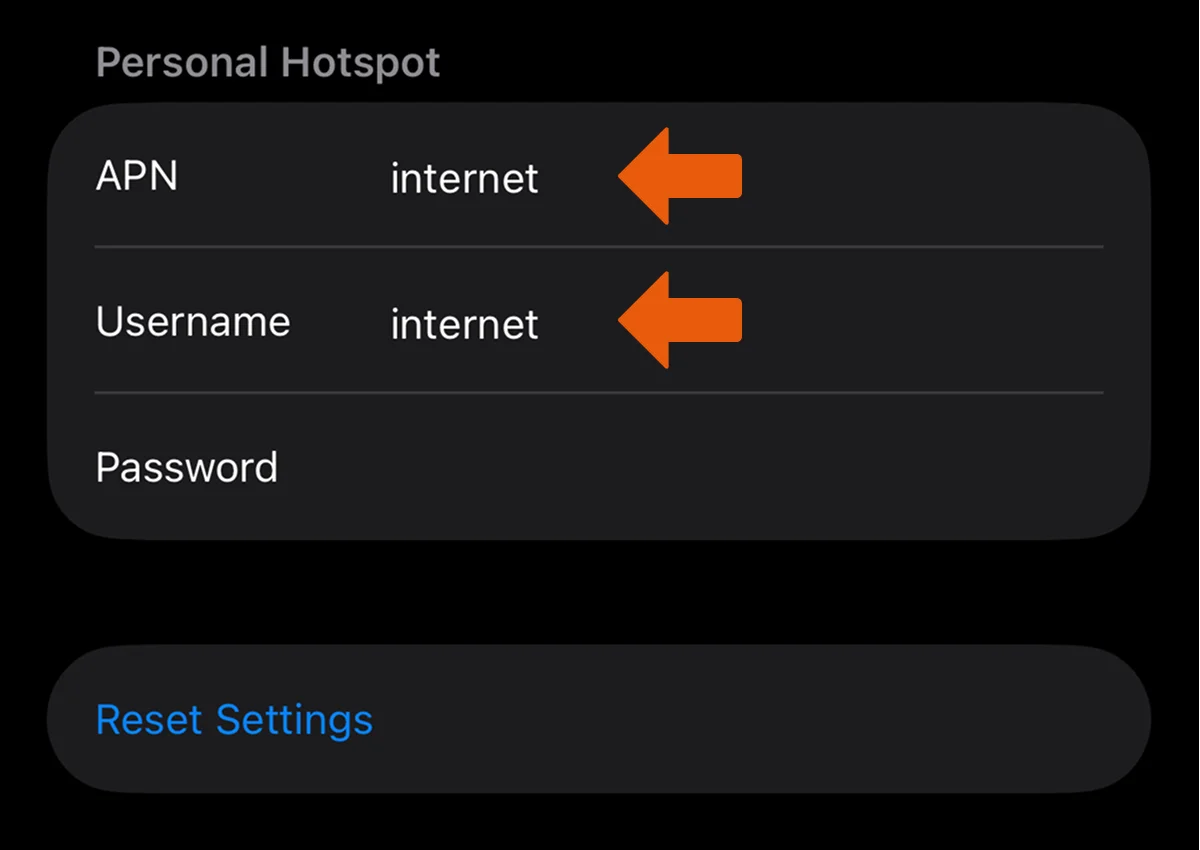Viewport: 1200px width, 850px height.
Task: Tap the word Hotspot in the section title
Action: coord(360,63)
